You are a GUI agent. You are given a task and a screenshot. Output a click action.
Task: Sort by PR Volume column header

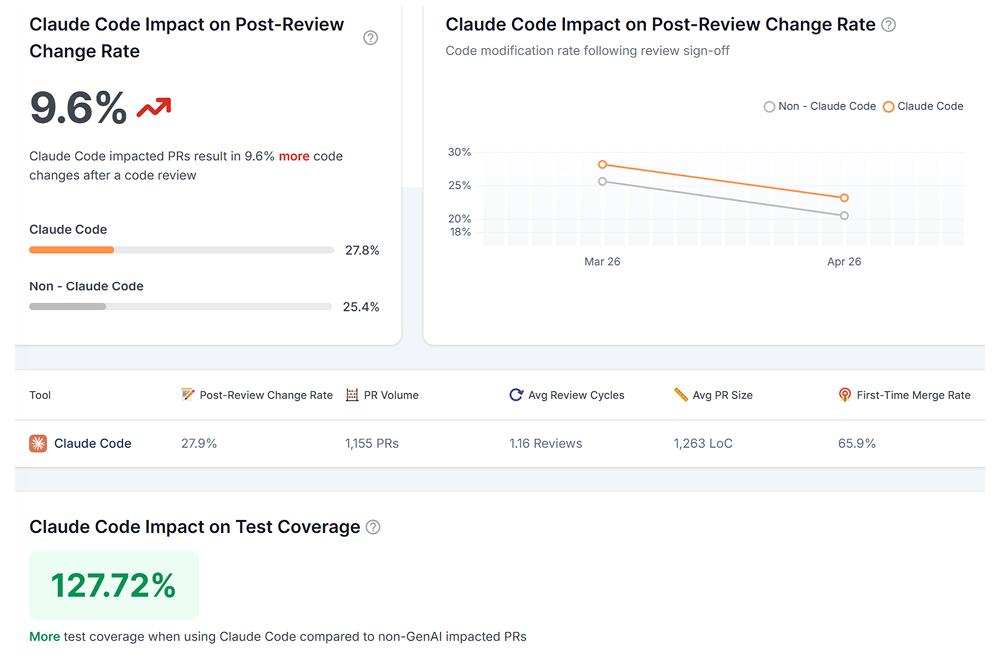pyautogui.click(x=382, y=395)
